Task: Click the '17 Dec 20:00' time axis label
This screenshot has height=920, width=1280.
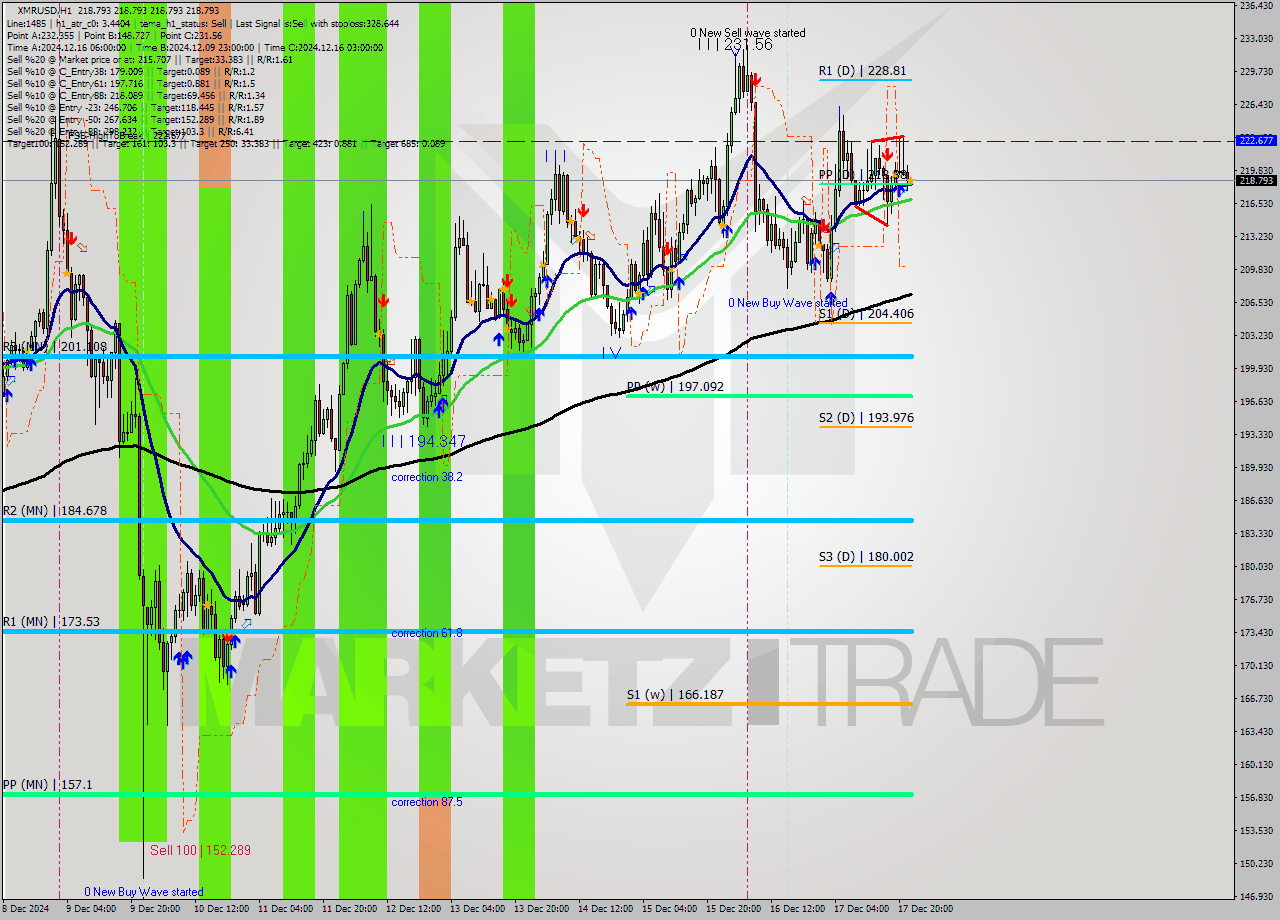Action: (x=925, y=909)
